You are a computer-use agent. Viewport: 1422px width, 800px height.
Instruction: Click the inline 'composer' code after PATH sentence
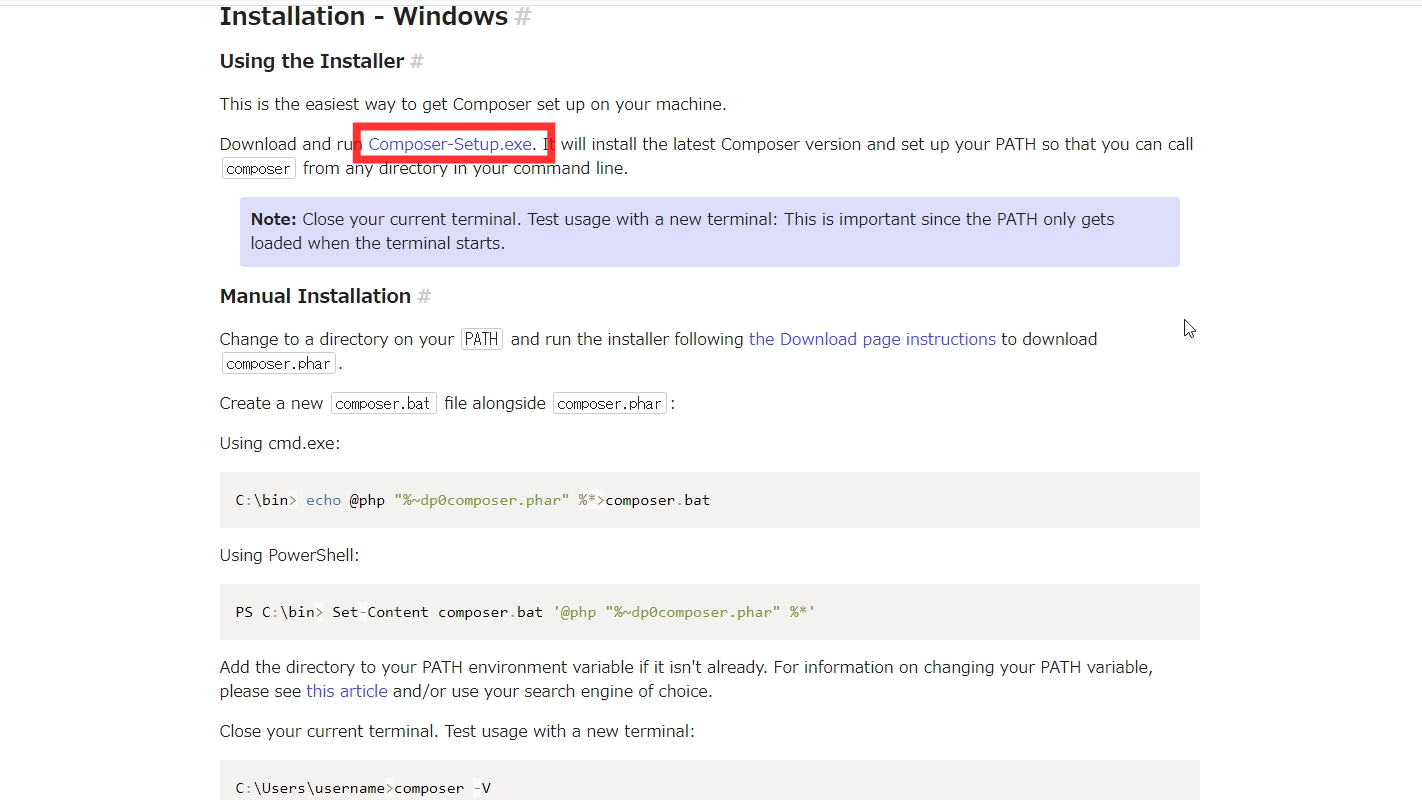258,168
